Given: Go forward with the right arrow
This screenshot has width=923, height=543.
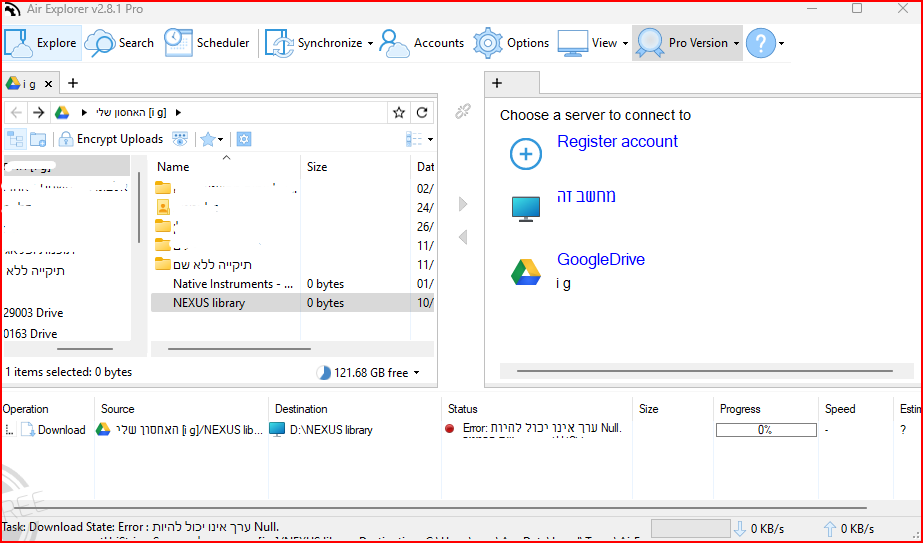Looking at the screenshot, I should (38, 112).
